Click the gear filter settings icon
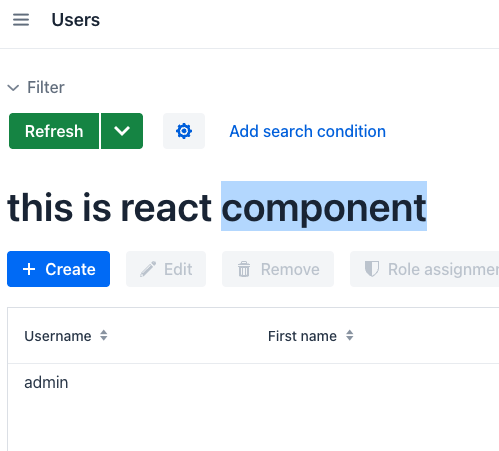 pos(184,131)
